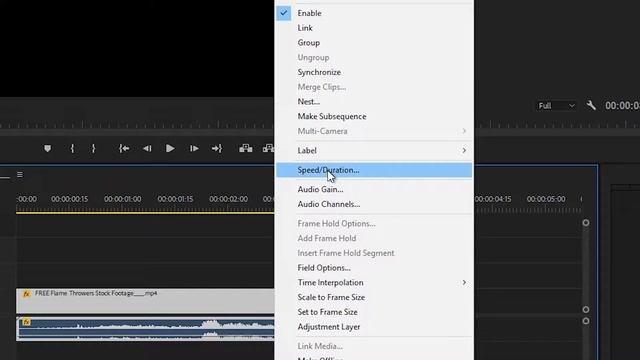Choose Group from the context menu

coord(374,42)
